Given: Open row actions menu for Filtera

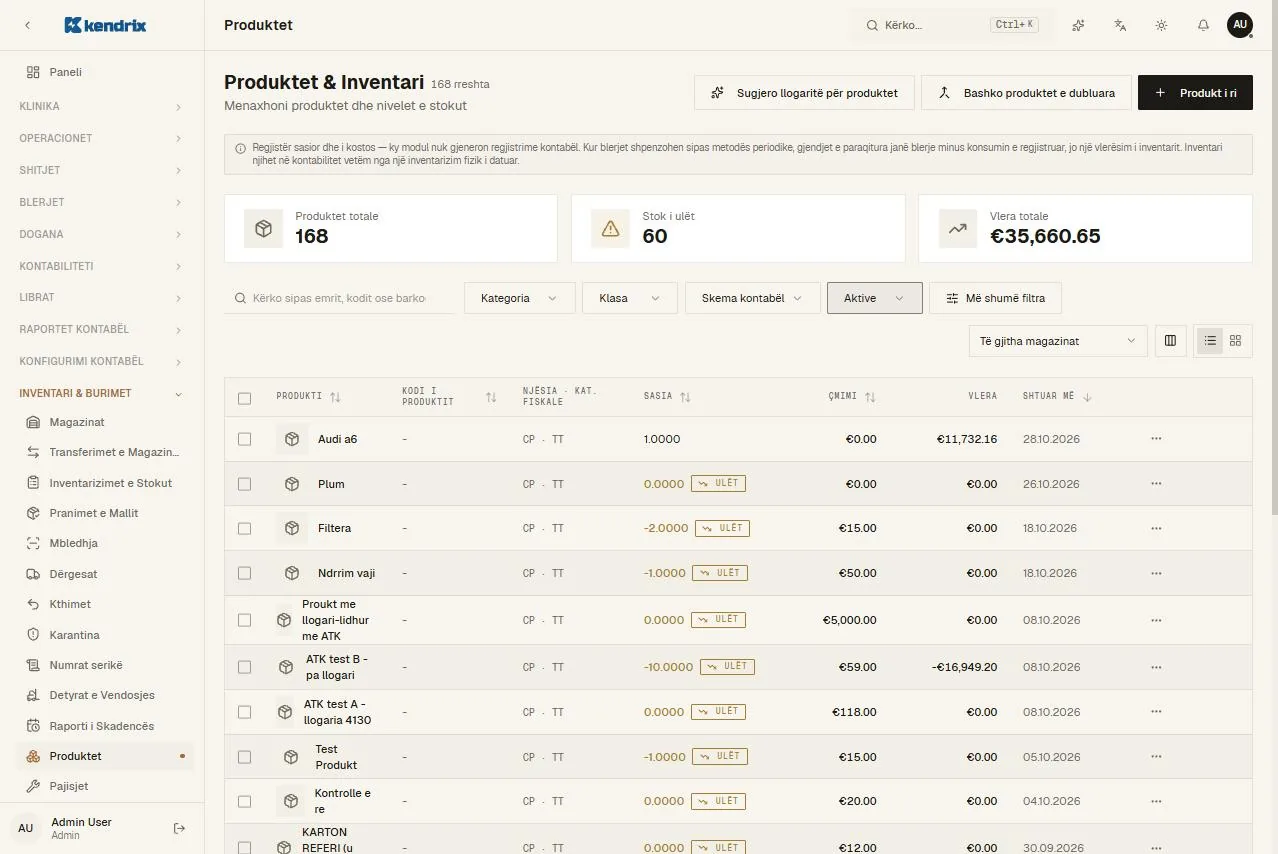Looking at the screenshot, I should tap(1156, 528).
